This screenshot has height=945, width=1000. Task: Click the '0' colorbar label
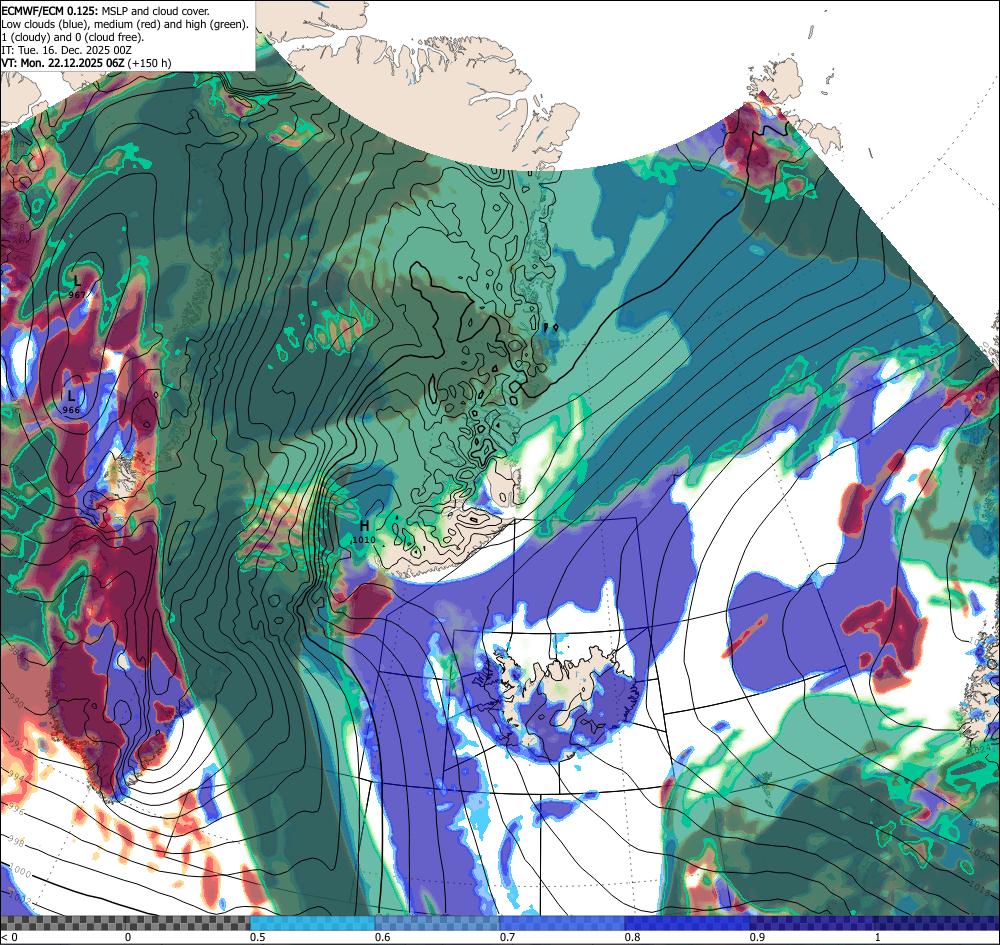(128, 937)
